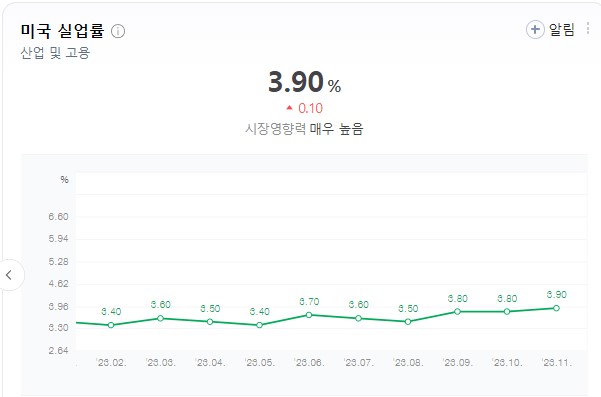Click the first 3.60 data point
The image size is (601, 397).
[161, 318]
